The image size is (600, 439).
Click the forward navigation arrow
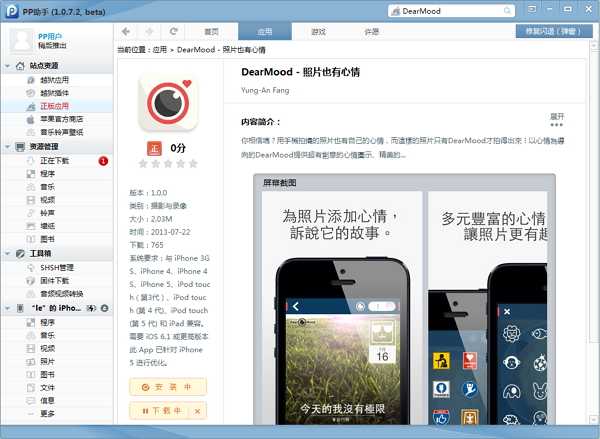click(149, 31)
